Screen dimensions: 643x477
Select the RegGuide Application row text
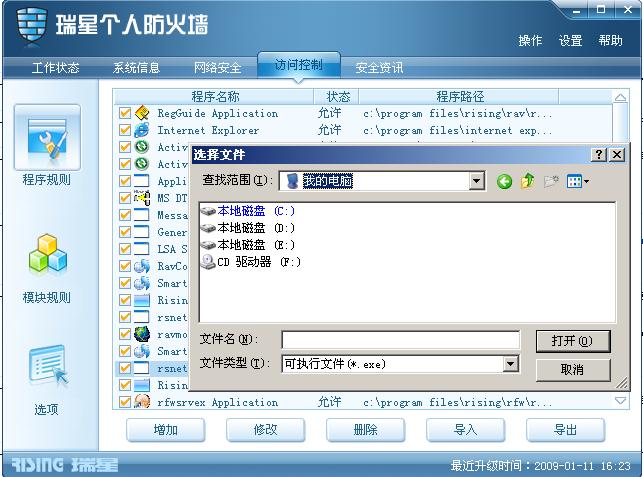218,113
